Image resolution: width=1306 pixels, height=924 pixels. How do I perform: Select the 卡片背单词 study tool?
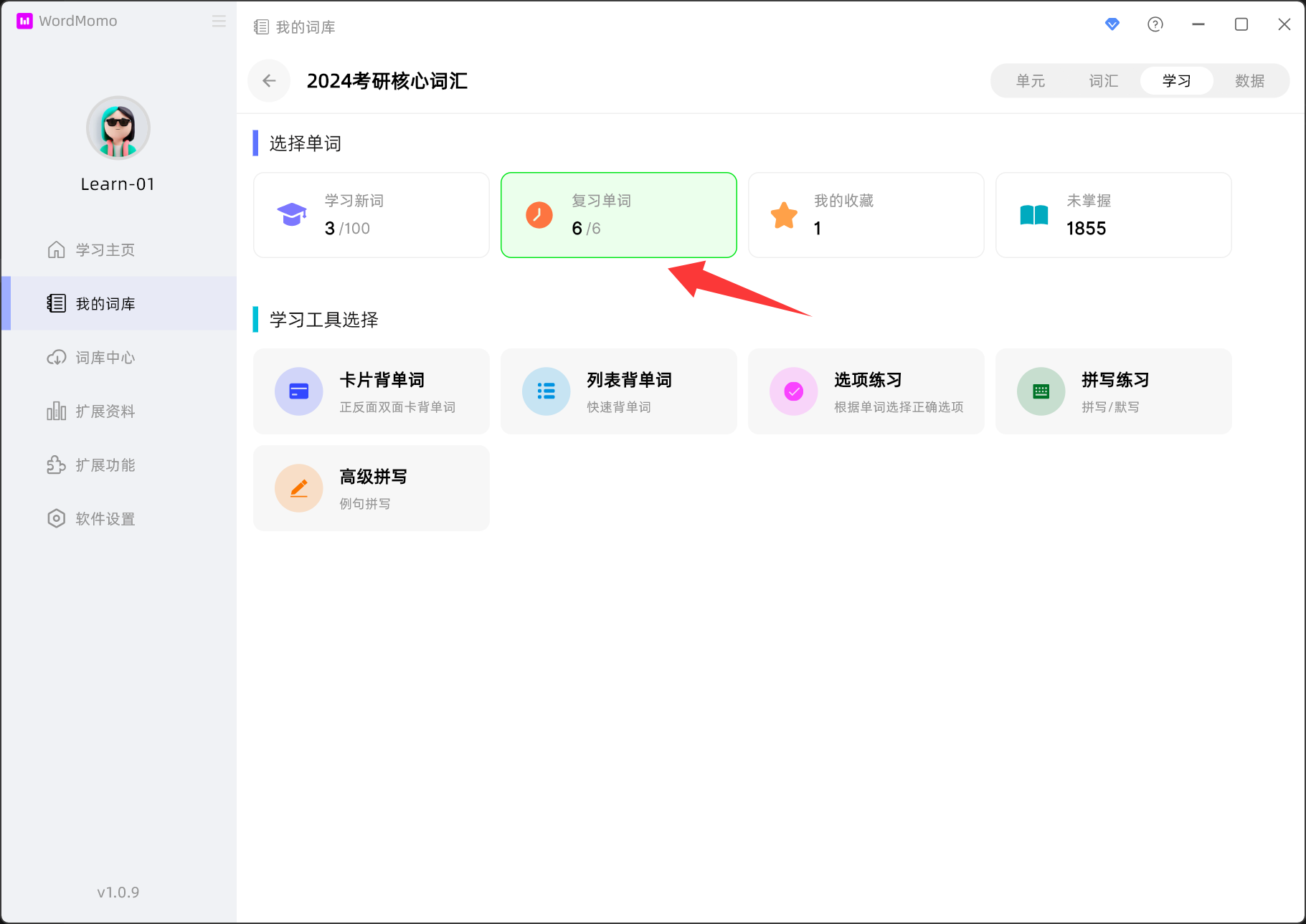tap(372, 391)
